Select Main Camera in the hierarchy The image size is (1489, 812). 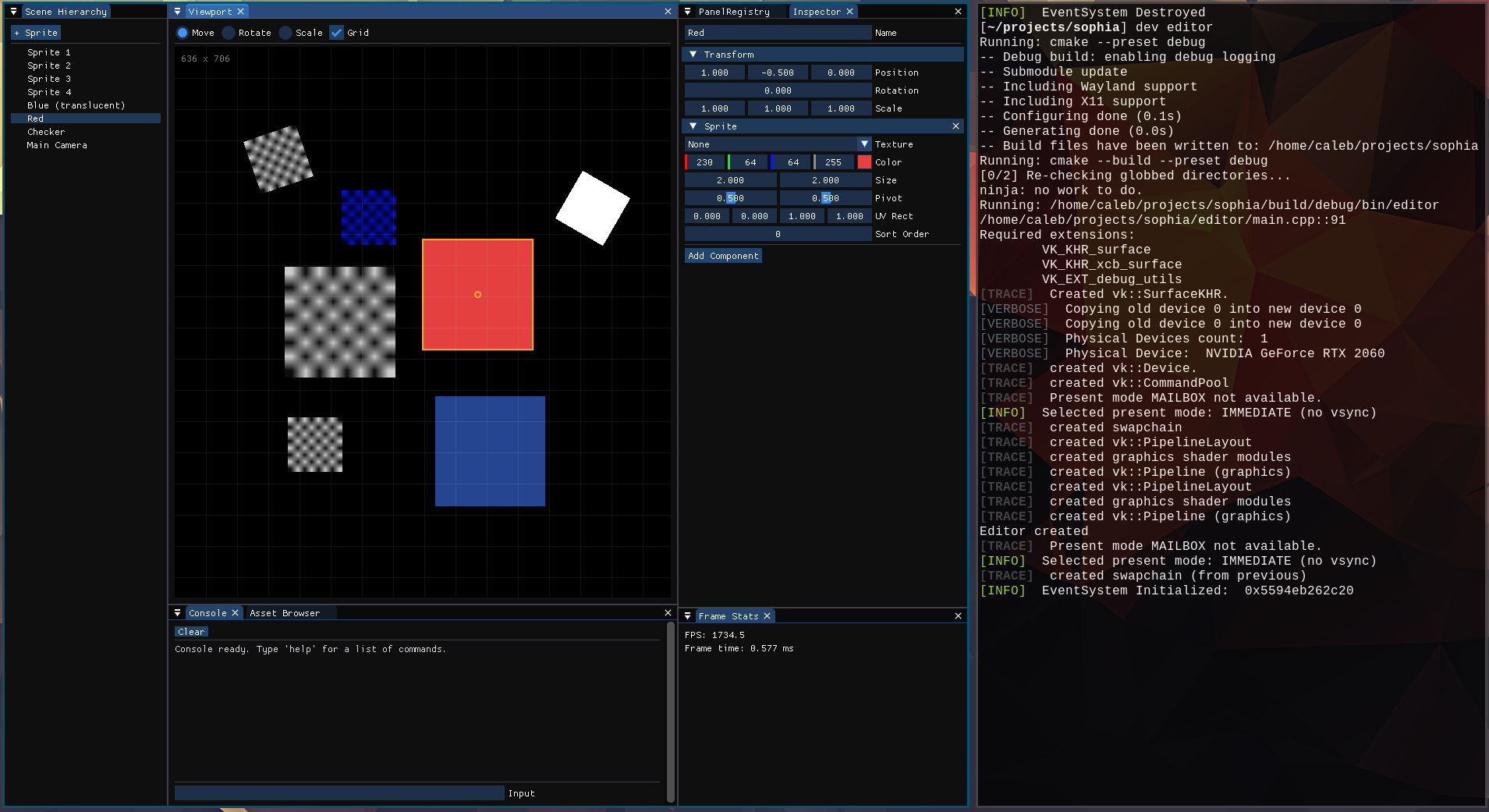pos(57,145)
